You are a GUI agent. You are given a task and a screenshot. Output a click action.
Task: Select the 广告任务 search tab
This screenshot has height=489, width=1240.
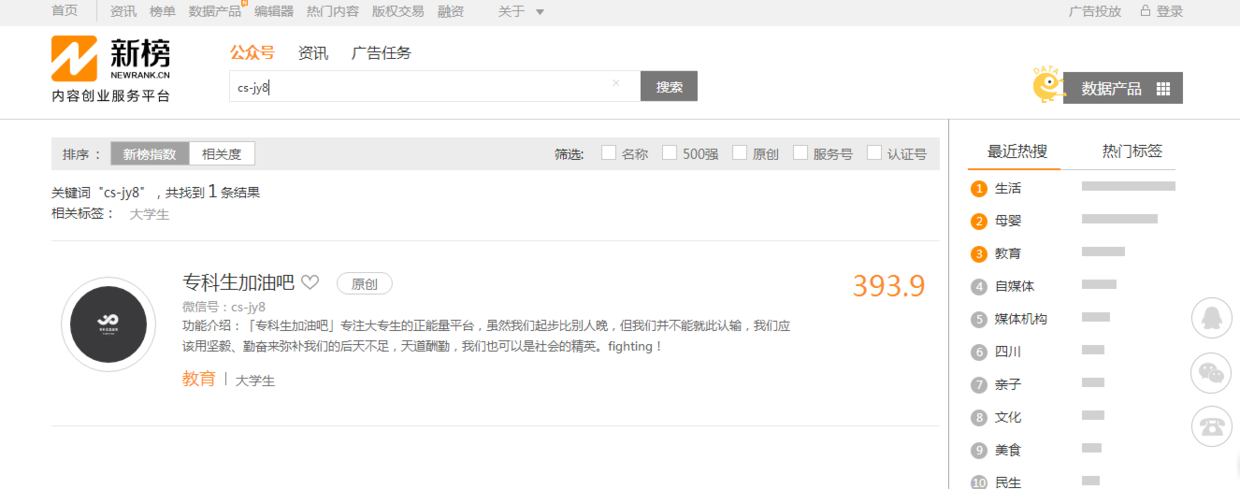pyautogui.click(x=381, y=53)
